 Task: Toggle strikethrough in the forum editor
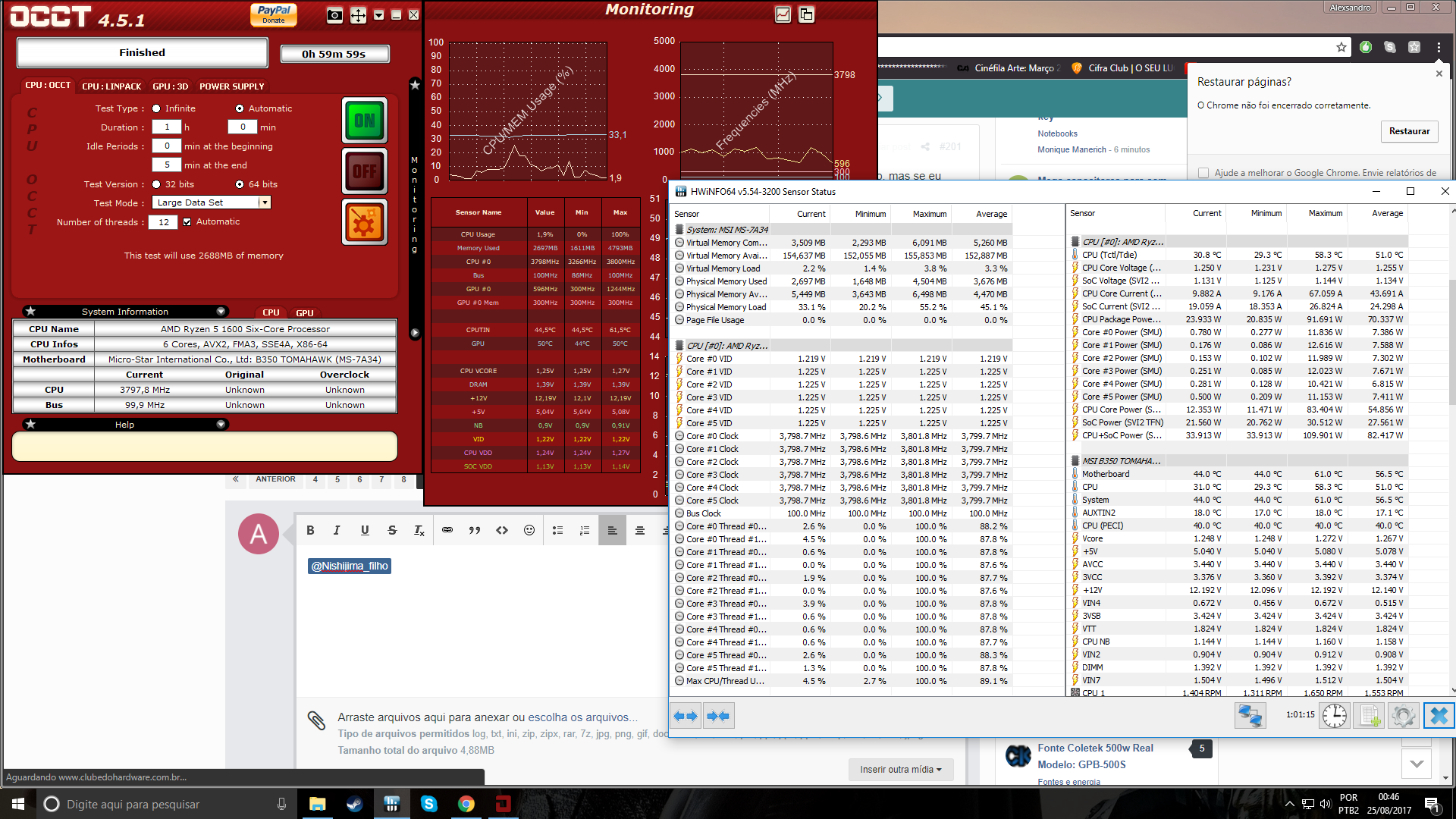coord(392,530)
